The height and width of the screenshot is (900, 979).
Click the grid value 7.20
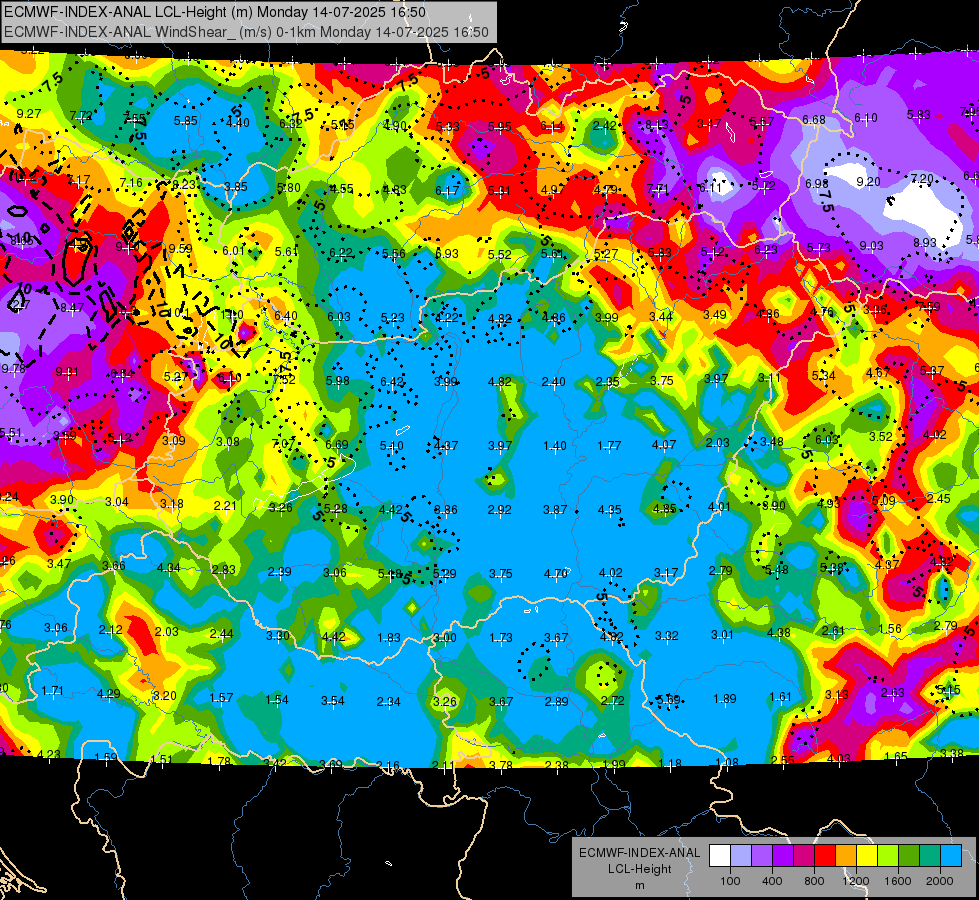(x=922, y=179)
